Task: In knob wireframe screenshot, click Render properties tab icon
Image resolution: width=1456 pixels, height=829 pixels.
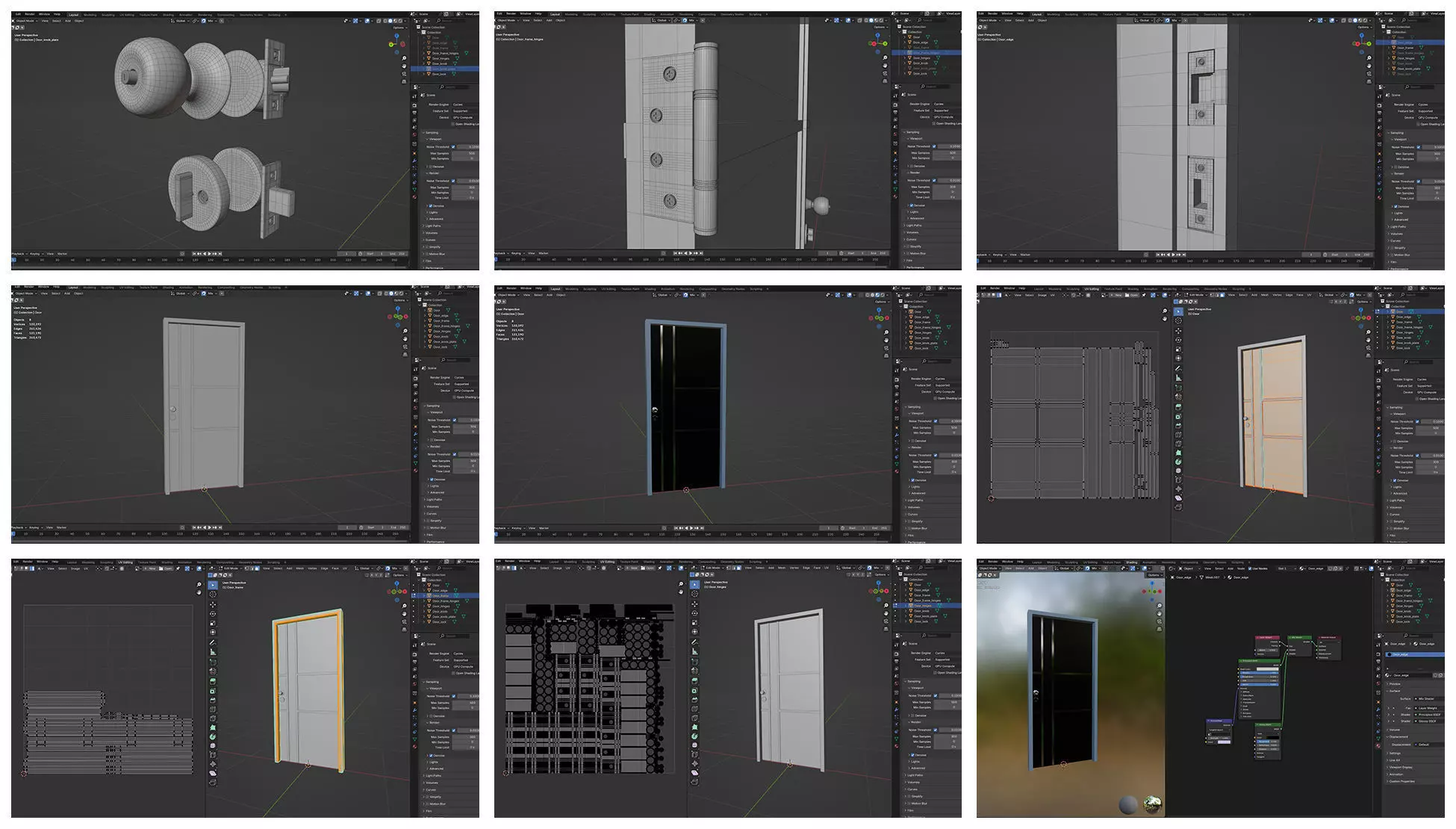Action: coord(414,105)
